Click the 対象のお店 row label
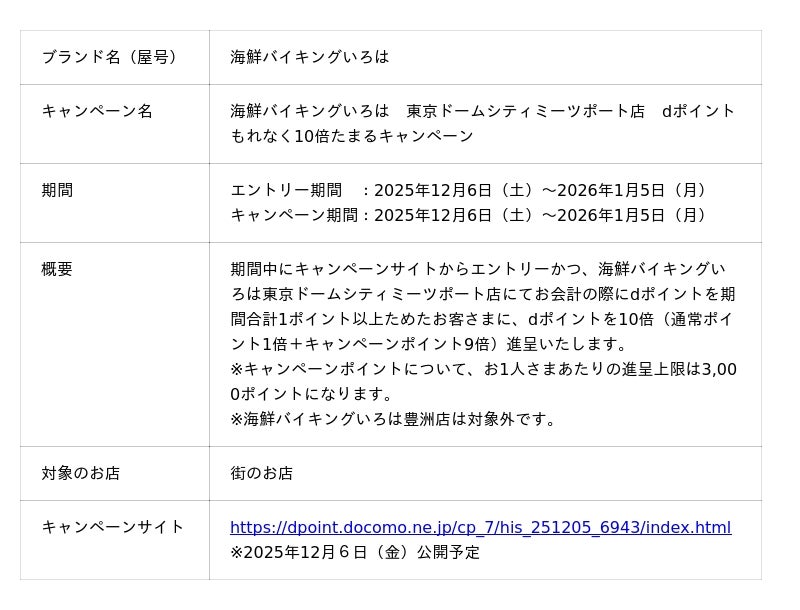This screenshot has width=800, height=610. [81, 473]
